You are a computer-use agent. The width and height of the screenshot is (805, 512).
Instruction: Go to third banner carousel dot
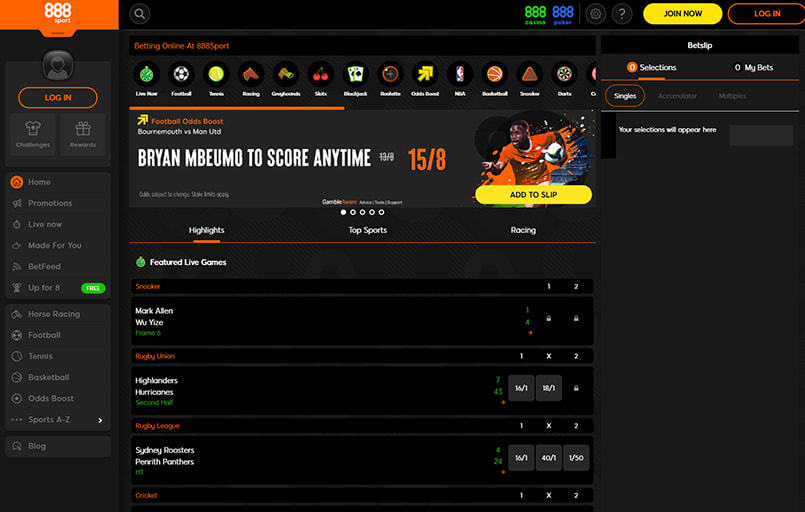(x=362, y=212)
